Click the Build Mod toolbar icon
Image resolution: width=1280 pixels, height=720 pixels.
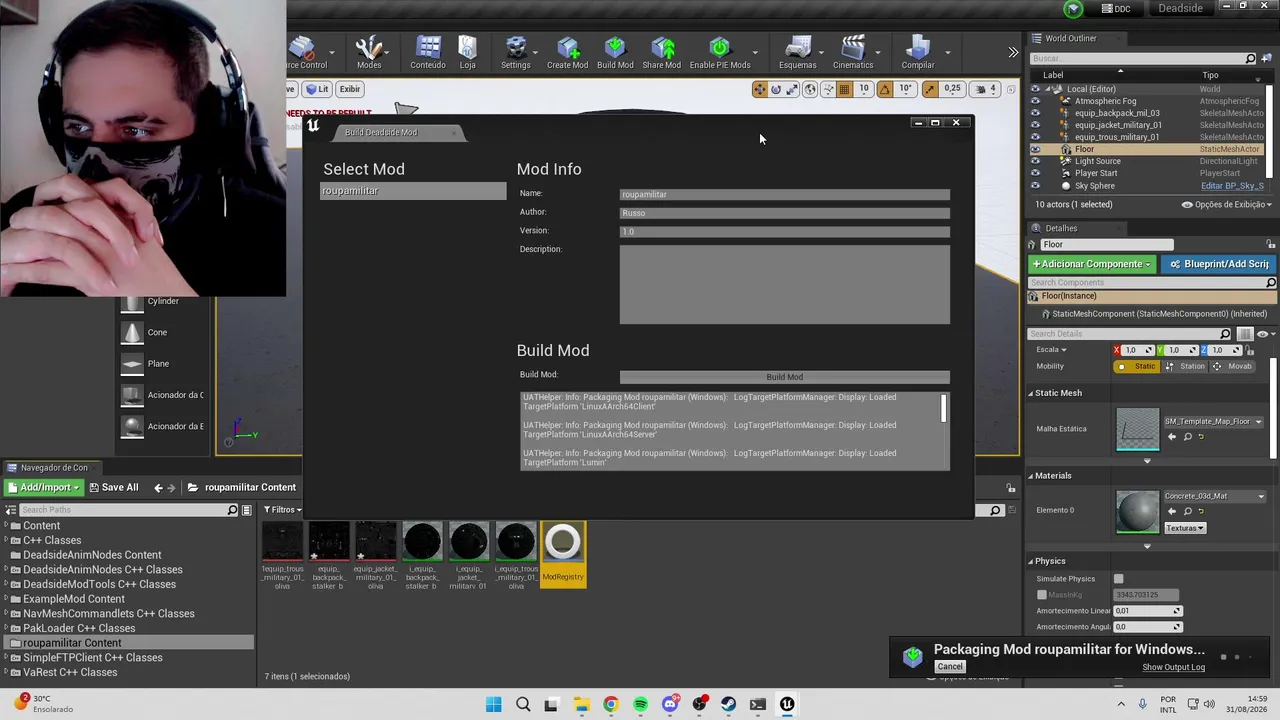[x=615, y=53]
